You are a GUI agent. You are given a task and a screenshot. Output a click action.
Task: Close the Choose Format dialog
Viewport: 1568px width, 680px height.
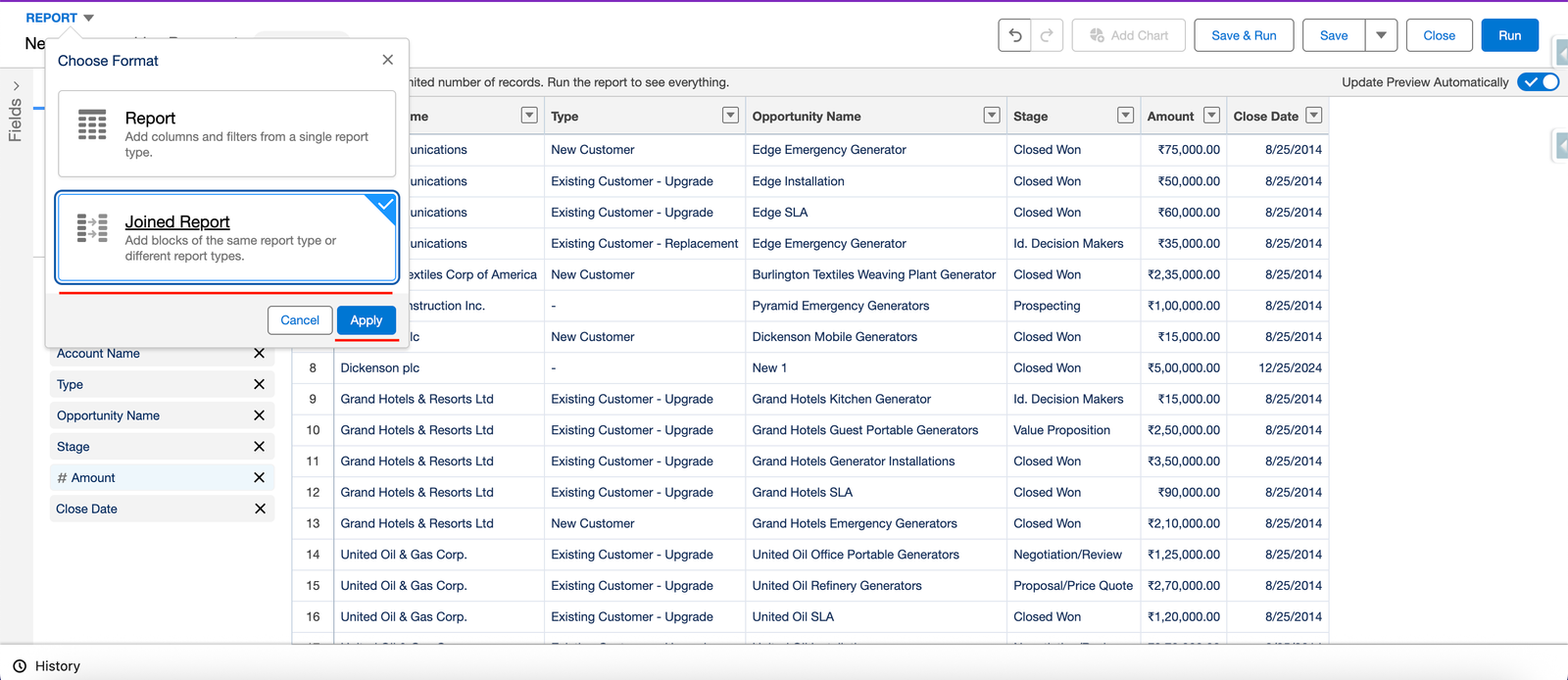388,60
